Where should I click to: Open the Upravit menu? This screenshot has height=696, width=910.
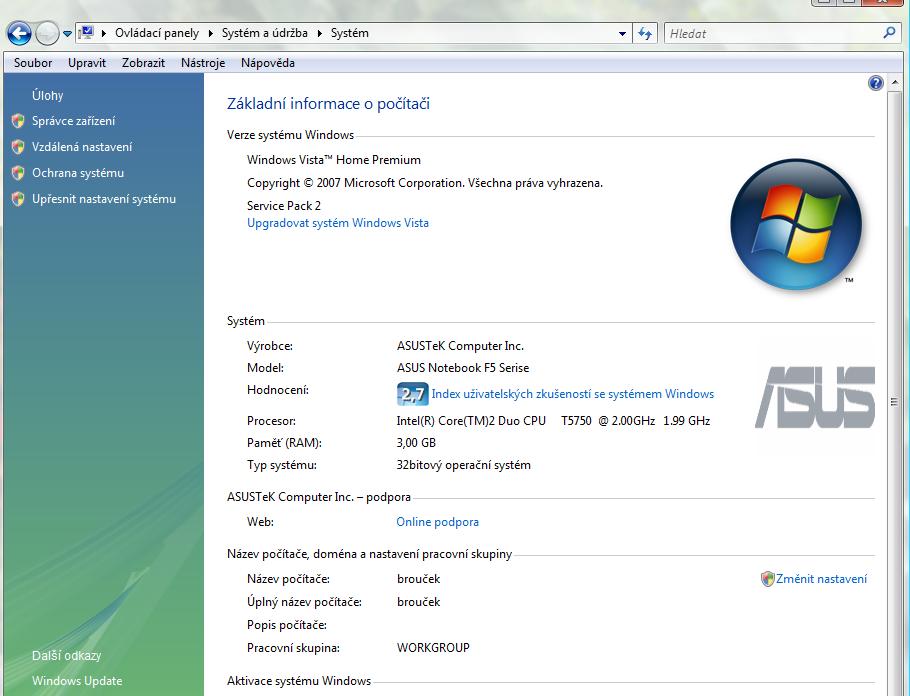tap(87, 63)
